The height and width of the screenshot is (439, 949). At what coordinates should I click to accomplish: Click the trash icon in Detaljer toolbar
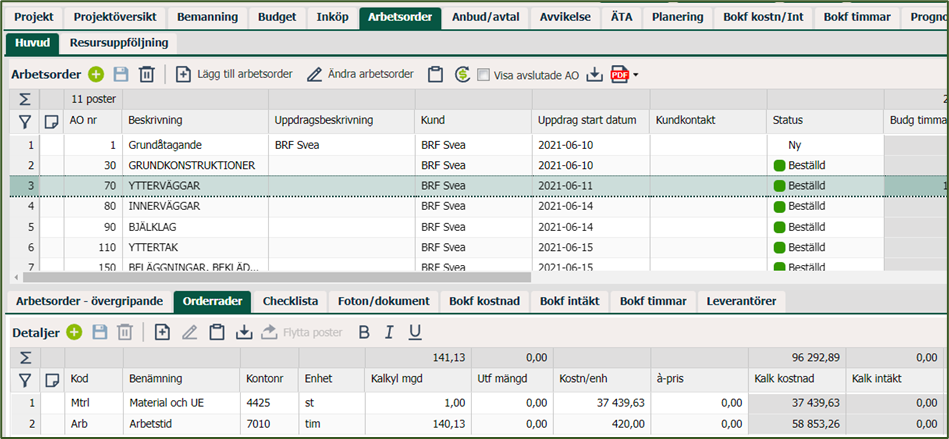coord(125,332)
